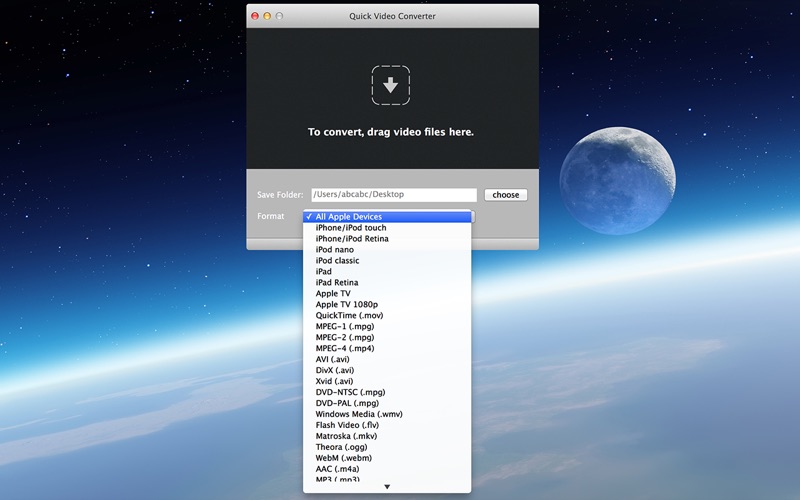Image resolution: width=800 pixels, height=500 pixels.
Task: Select All Apple Devices format option
Action: tap(387, 217)
